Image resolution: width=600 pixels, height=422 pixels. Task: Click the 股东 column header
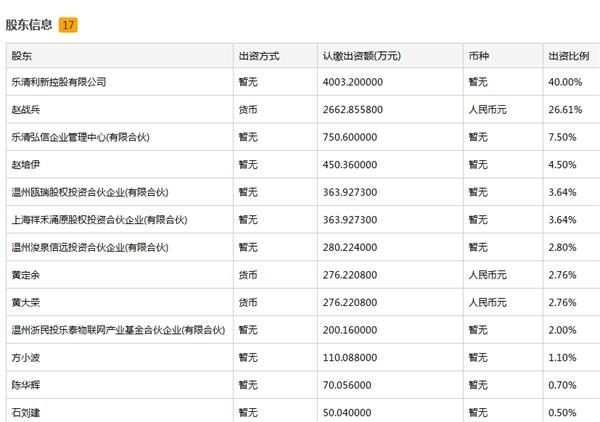(20, 56)
